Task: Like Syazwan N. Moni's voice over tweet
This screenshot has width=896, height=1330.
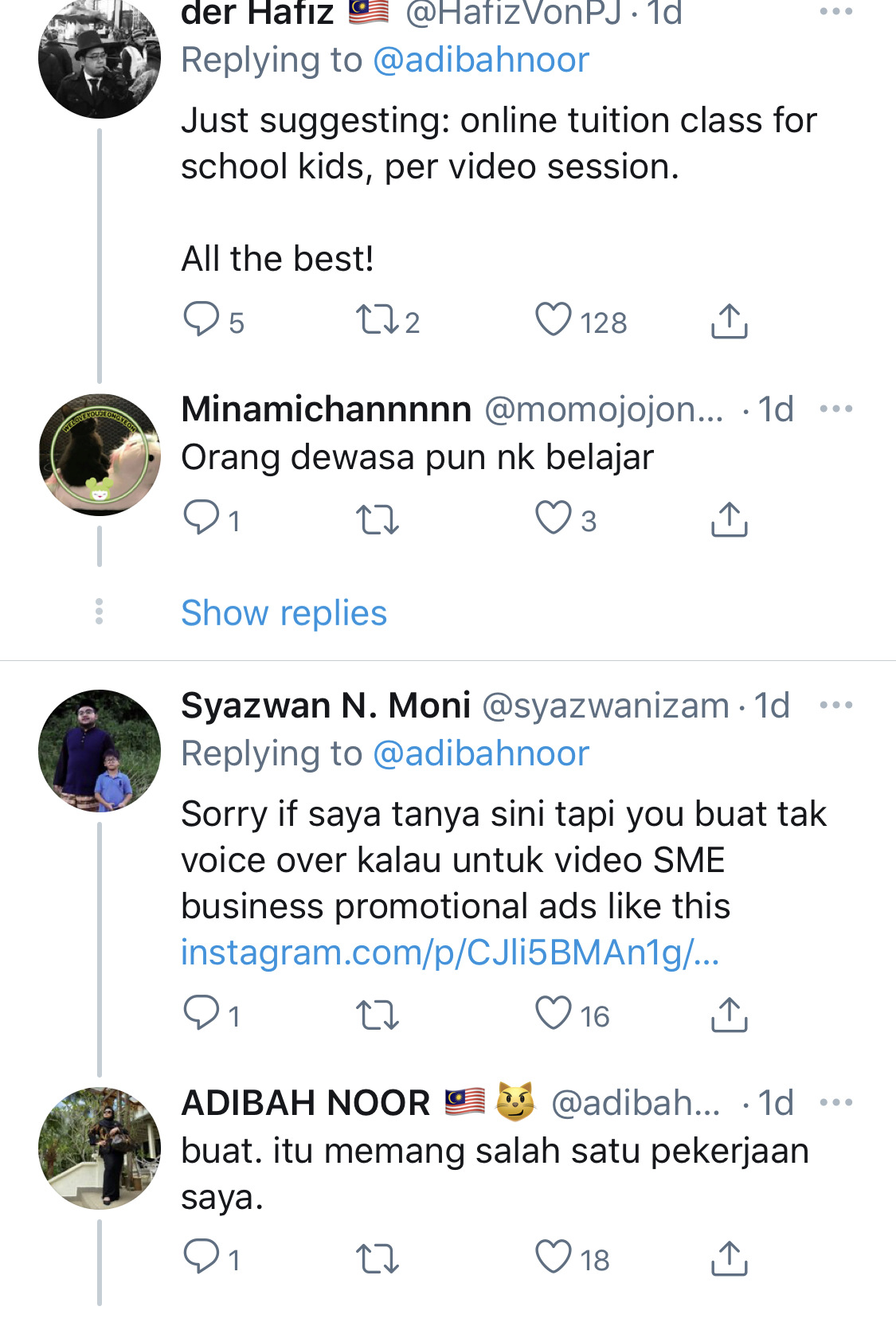Action: pyautogui.click(x=554, y=1014)
